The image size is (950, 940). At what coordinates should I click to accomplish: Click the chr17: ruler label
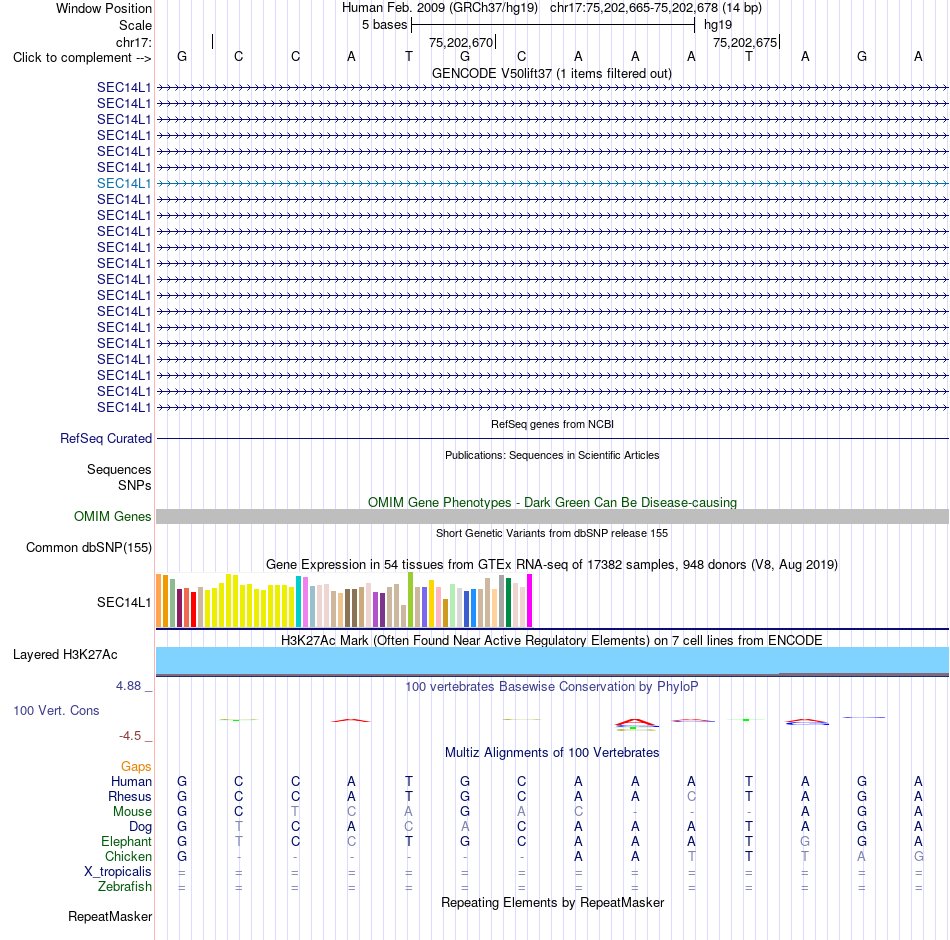click(133, 42)
